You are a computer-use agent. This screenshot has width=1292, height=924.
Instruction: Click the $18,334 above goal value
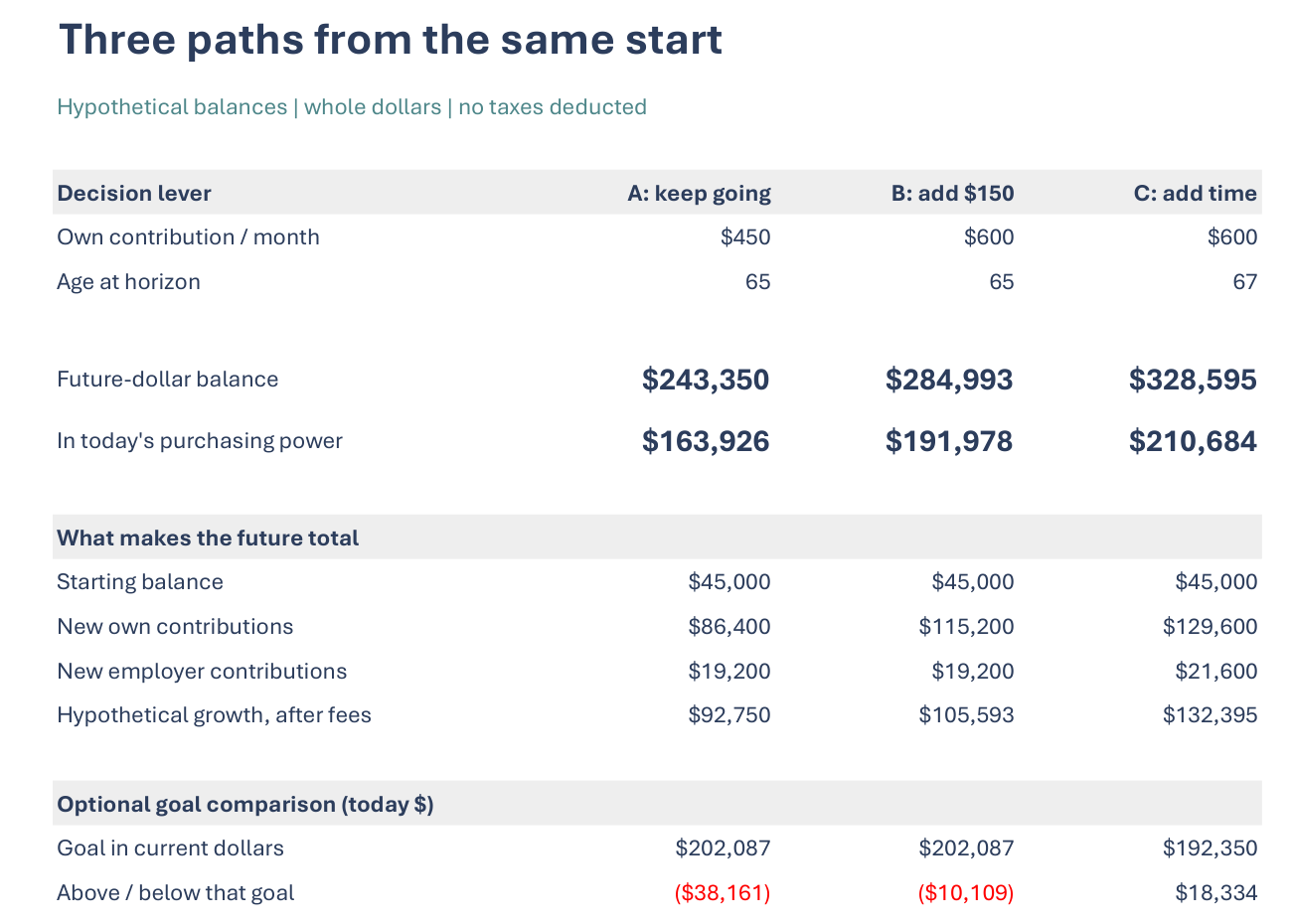(1216, 893)
